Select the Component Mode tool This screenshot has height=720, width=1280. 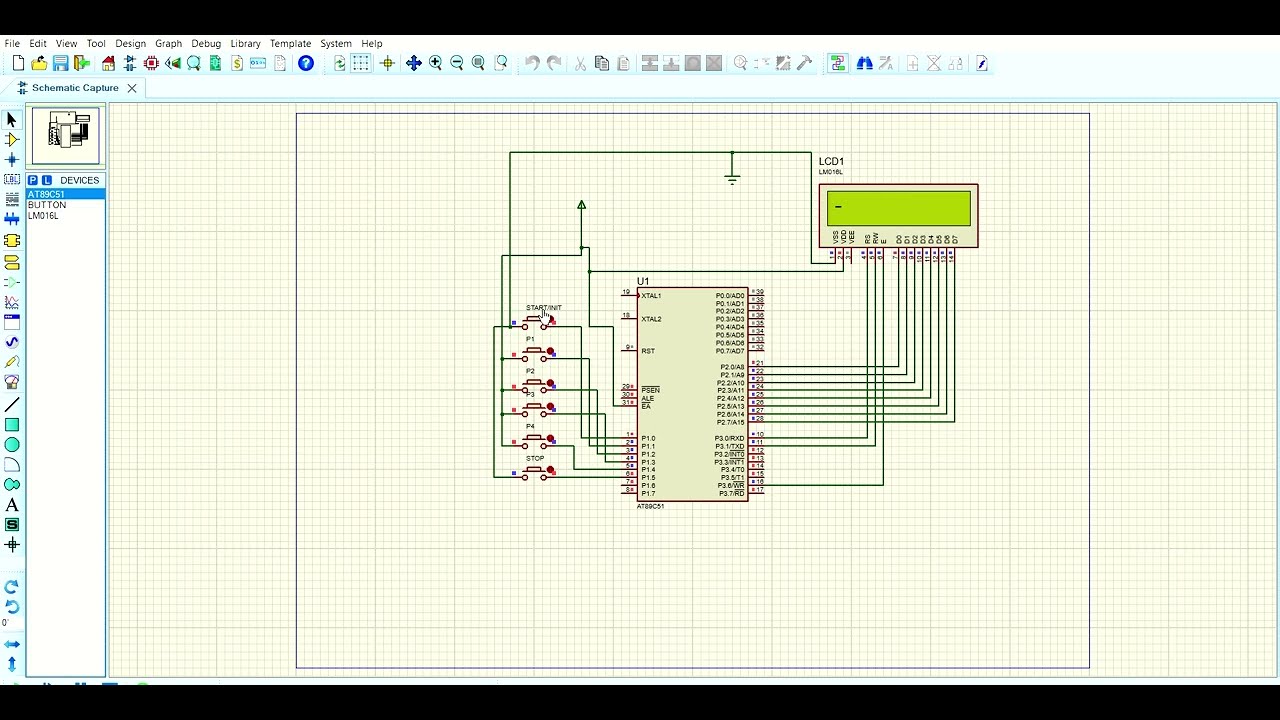(x=12, y=140)
